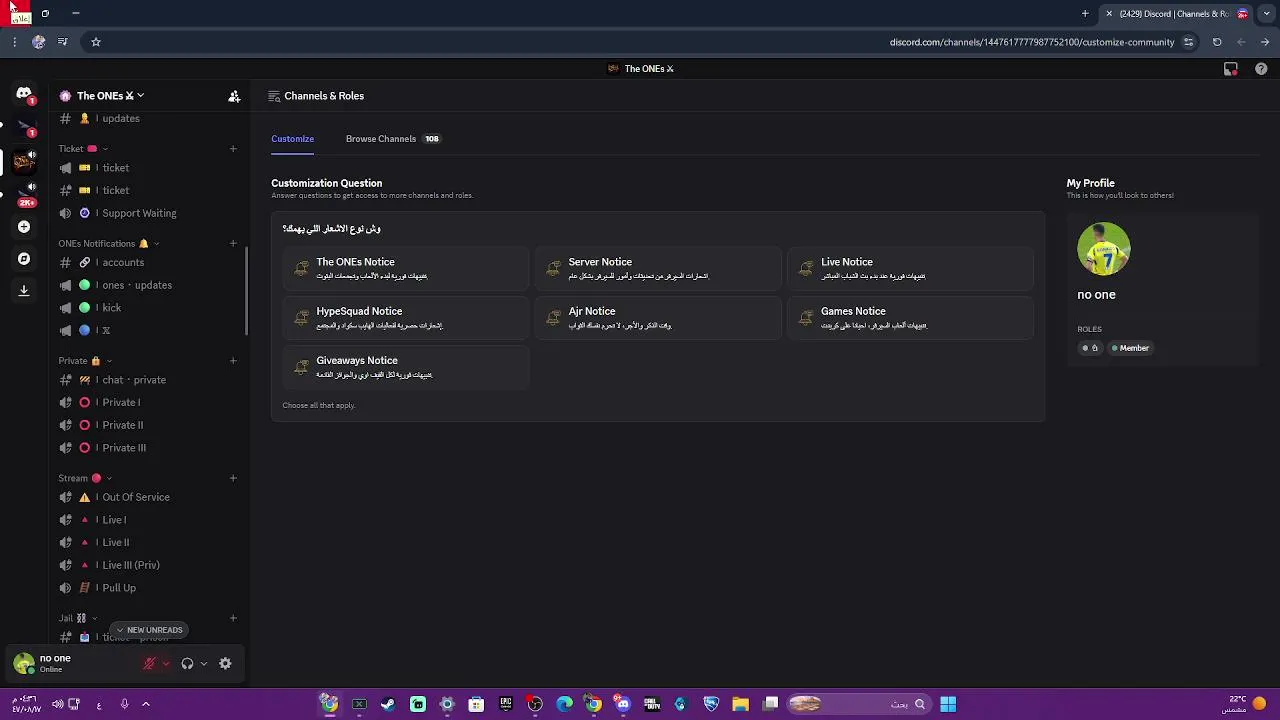Collapse the Jail category
This screenshot has width=1280, height=720.
(x=77, y=618)
